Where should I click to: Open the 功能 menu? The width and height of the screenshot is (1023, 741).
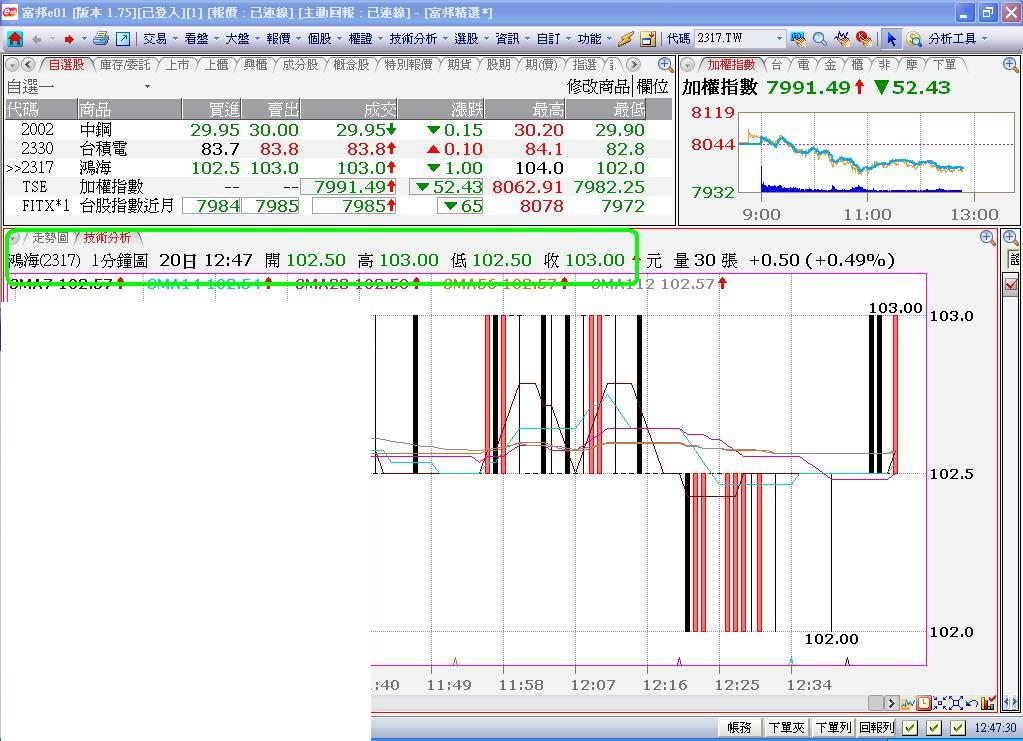[594, 39]
